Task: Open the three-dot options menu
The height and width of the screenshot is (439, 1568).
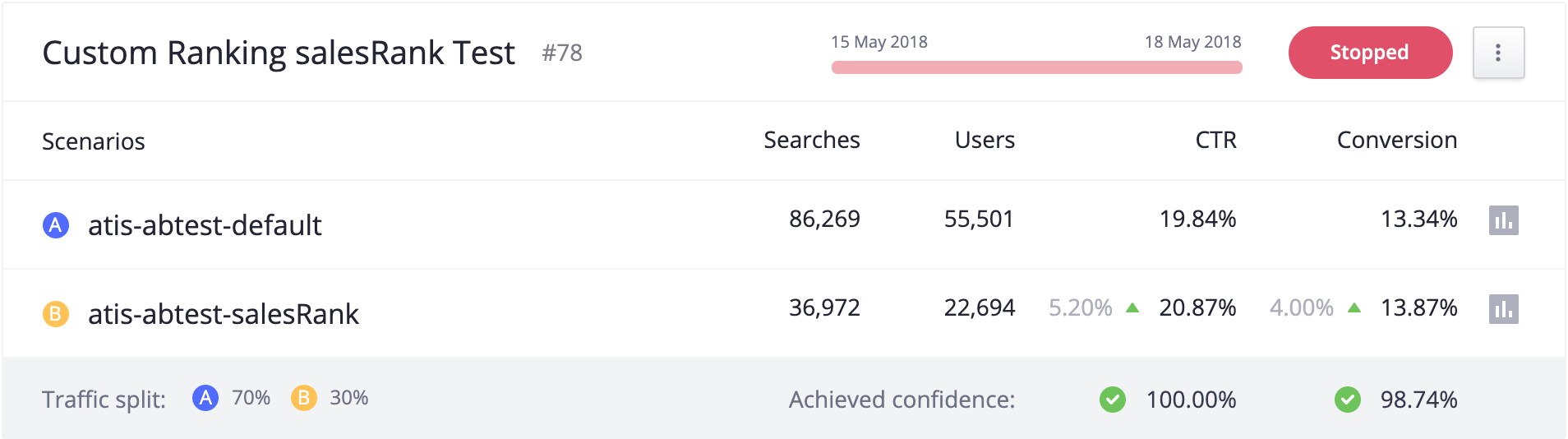Action: [1498, 53]
